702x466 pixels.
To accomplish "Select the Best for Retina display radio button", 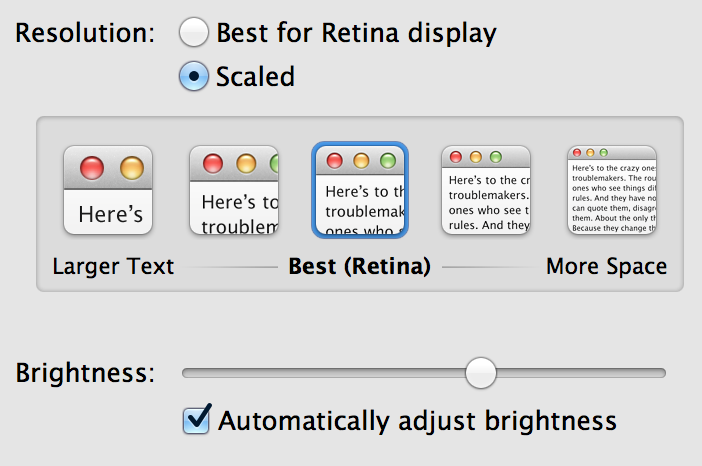I will click(193, 32).
